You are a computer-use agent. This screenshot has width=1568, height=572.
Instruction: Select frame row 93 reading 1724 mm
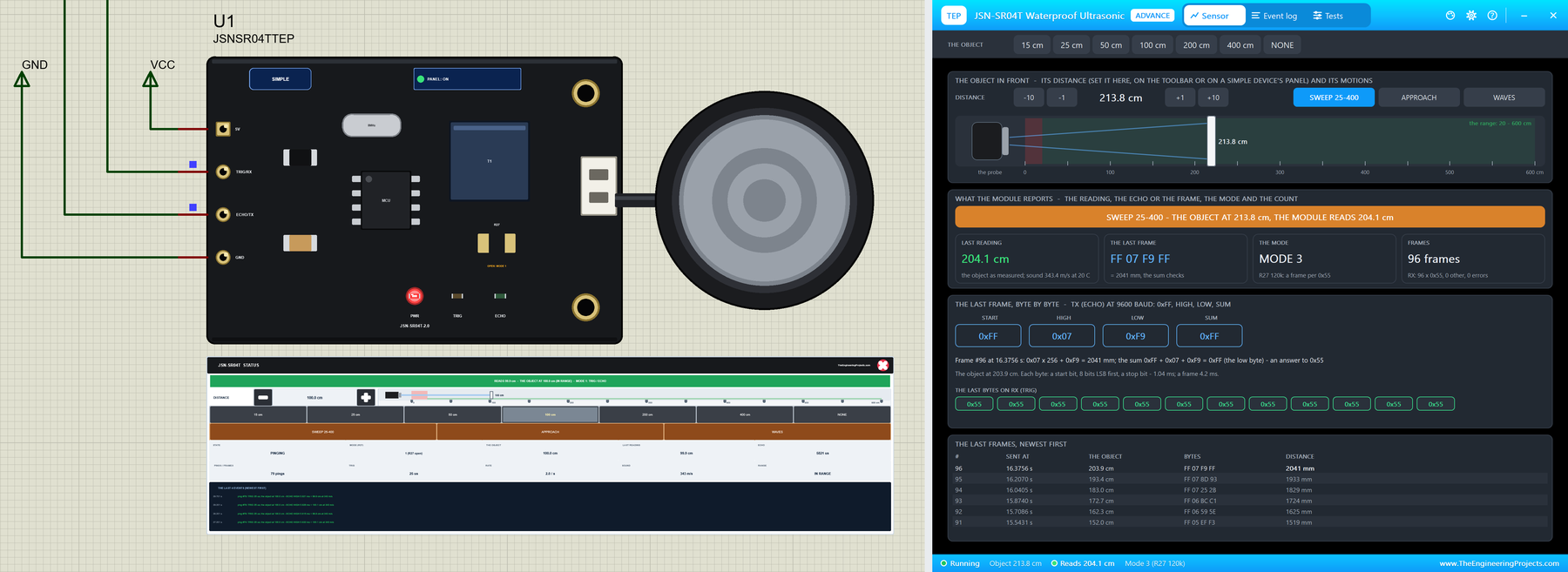tap(1249, 501)
